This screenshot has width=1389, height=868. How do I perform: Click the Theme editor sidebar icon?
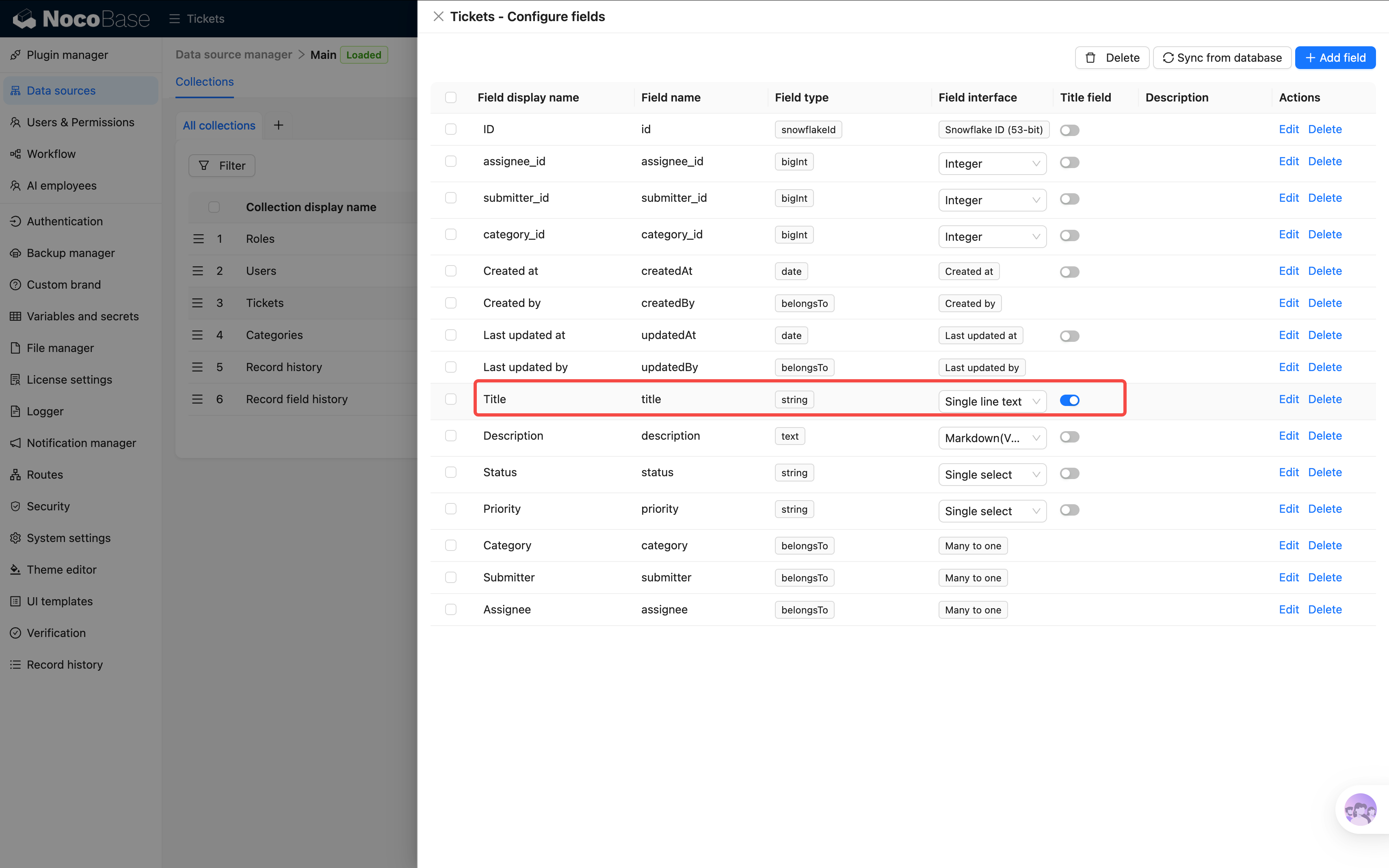(15, 570)
